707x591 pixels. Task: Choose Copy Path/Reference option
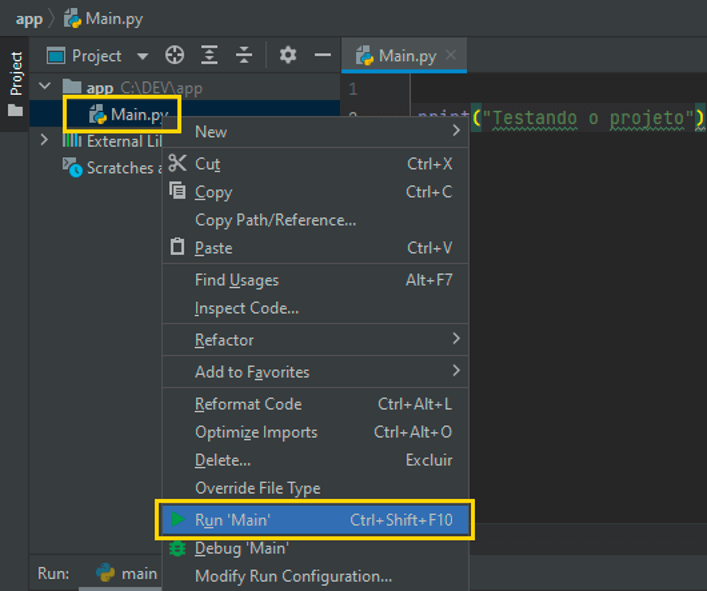pyautogui.click(x=315, y=220)
